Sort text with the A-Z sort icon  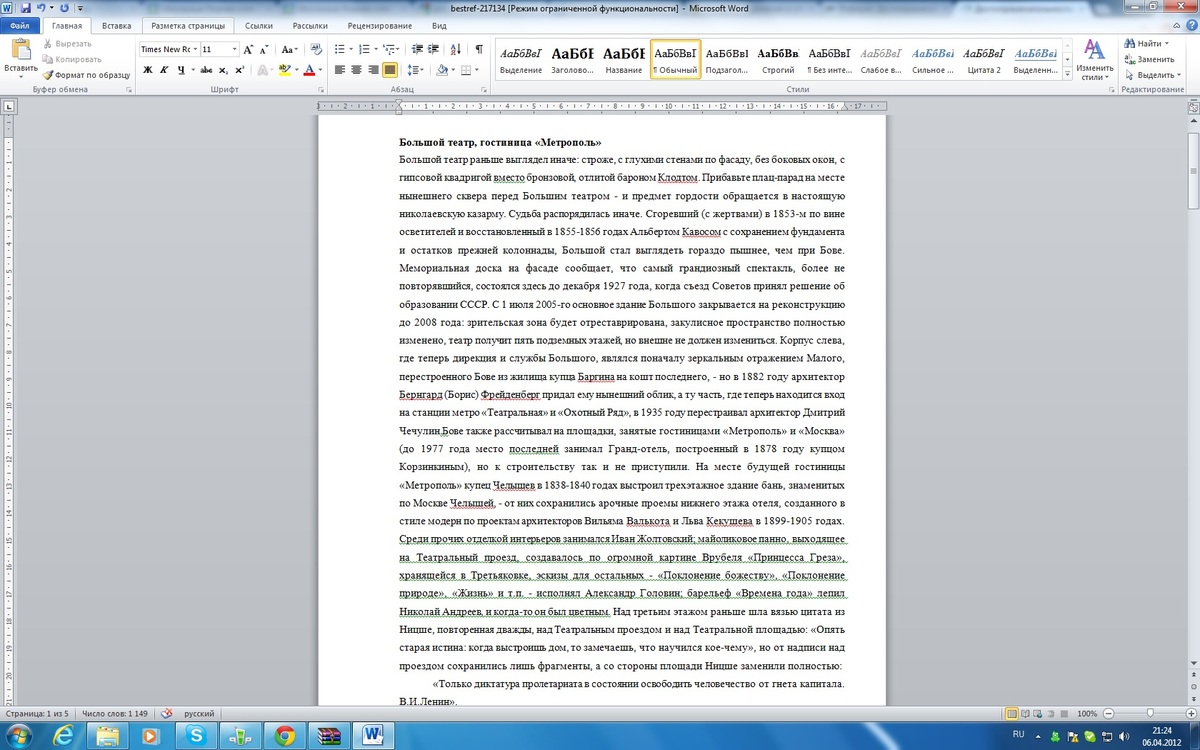pos(456,49)
